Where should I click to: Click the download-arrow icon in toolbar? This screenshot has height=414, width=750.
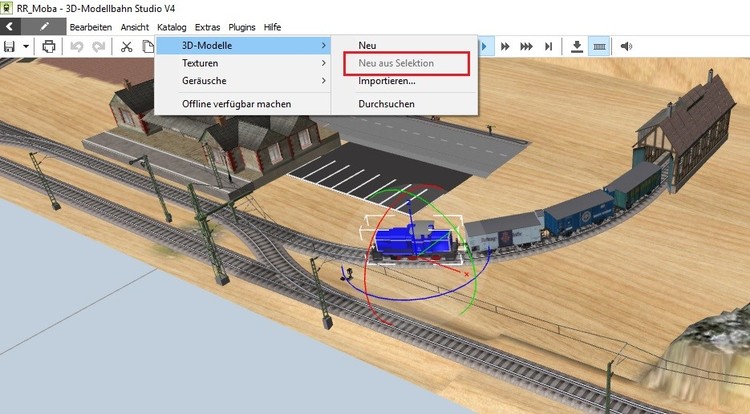tap(577, 46)
